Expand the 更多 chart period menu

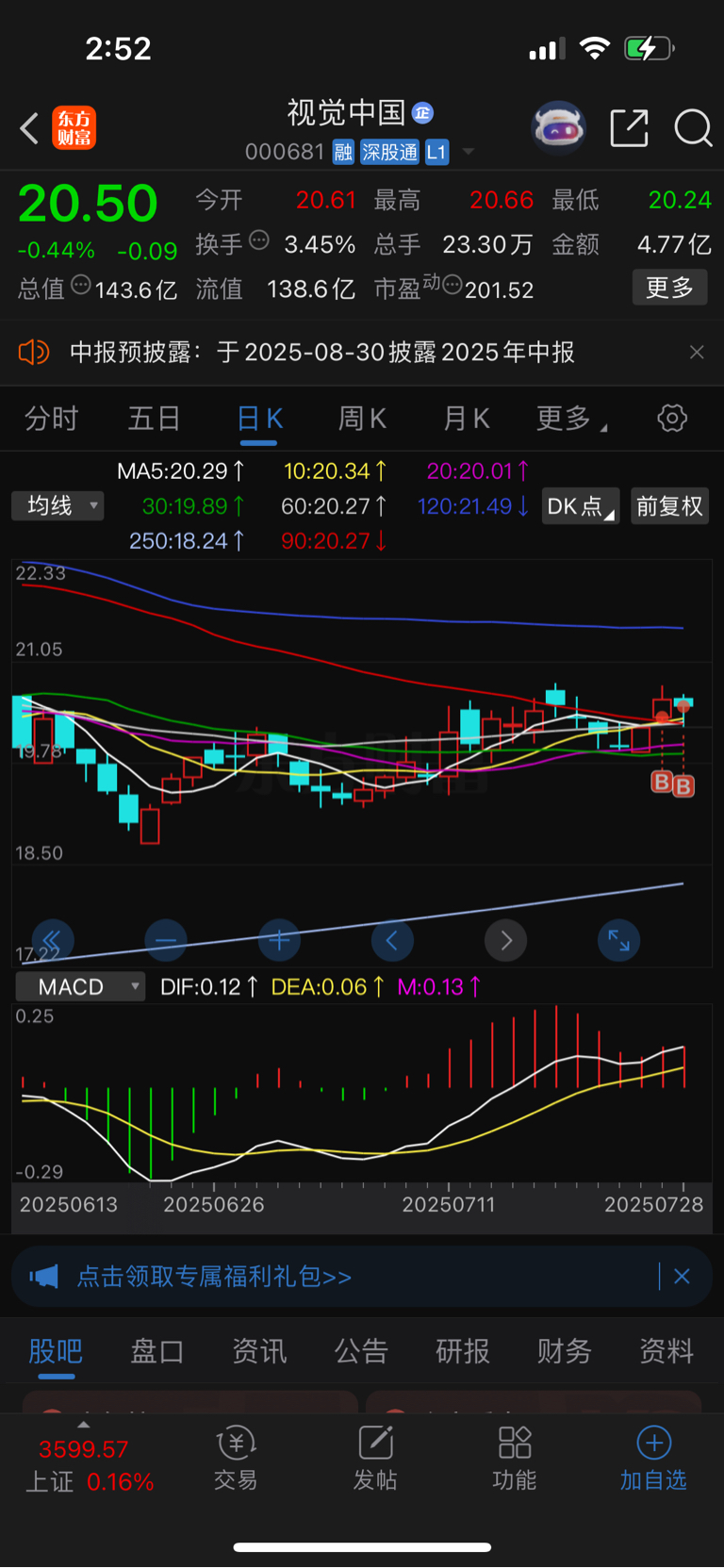pyautogui.click(x=571, y=419)
